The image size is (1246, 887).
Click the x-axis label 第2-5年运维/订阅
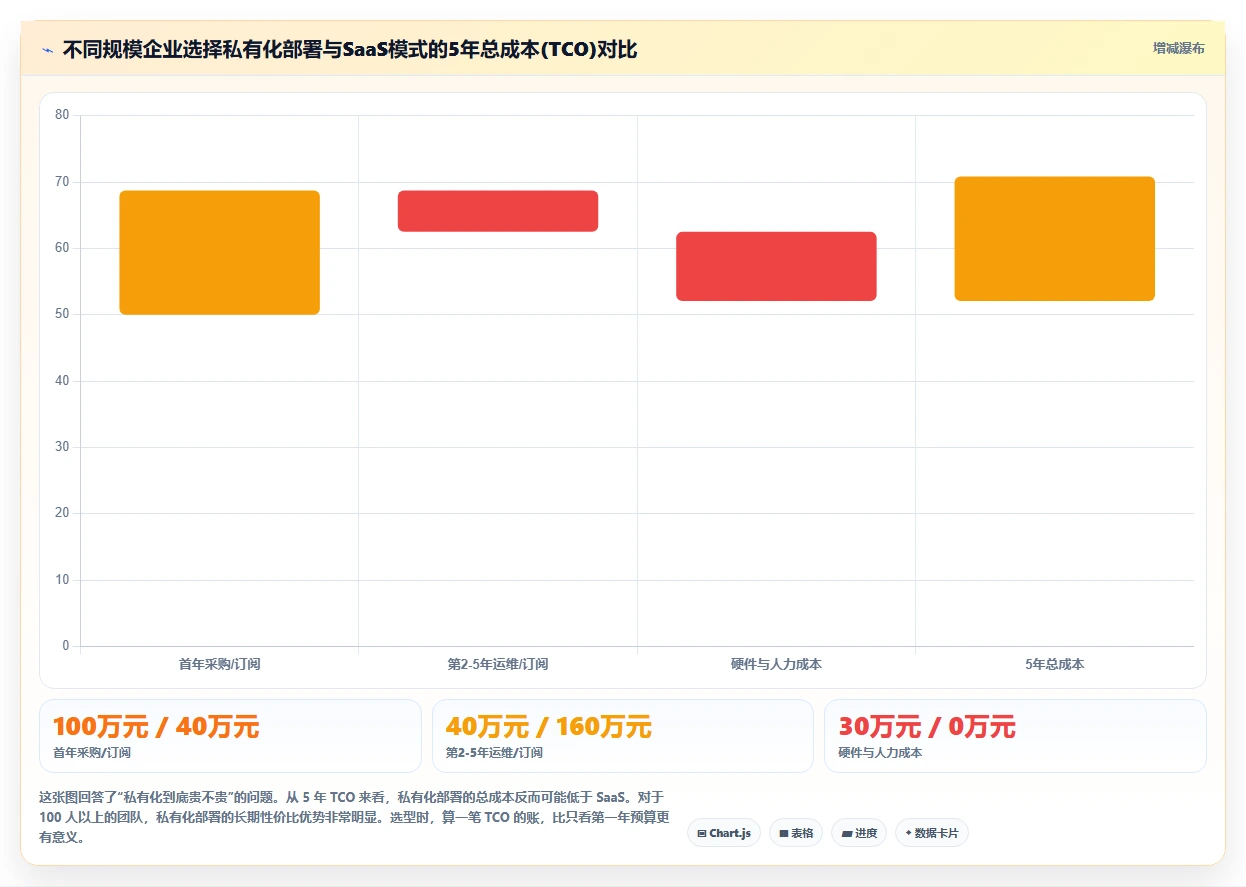(x=498, y=664)
